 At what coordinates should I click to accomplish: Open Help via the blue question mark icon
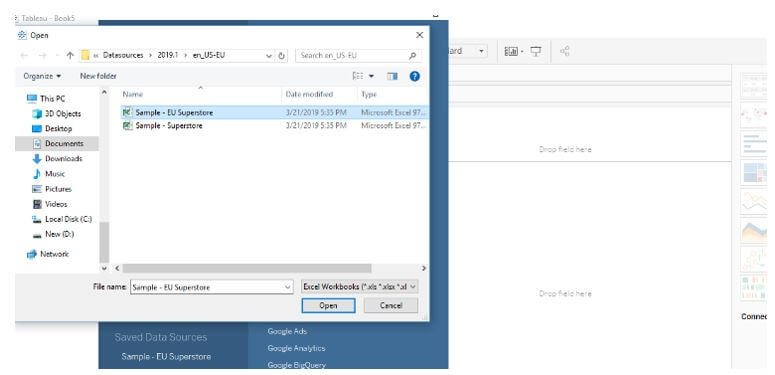(415, 76)
